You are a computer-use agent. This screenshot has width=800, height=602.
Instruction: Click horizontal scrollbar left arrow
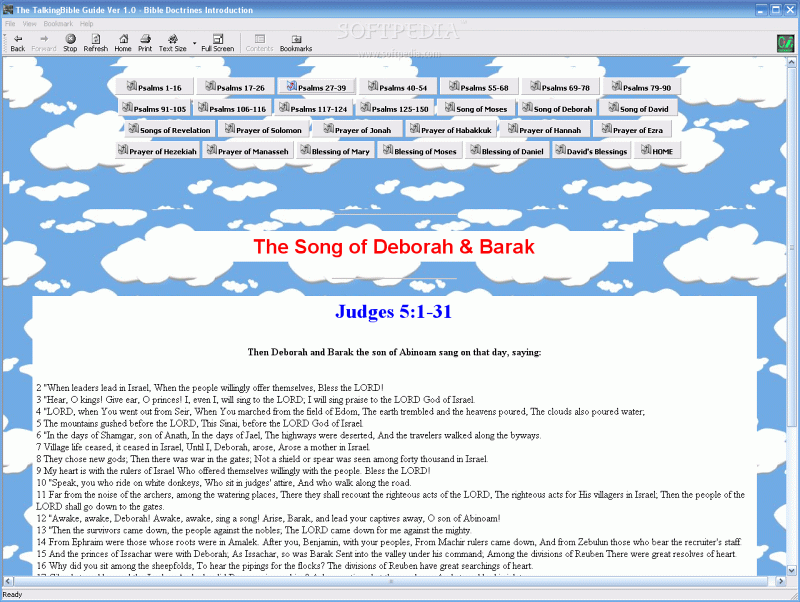pos(8,581)
